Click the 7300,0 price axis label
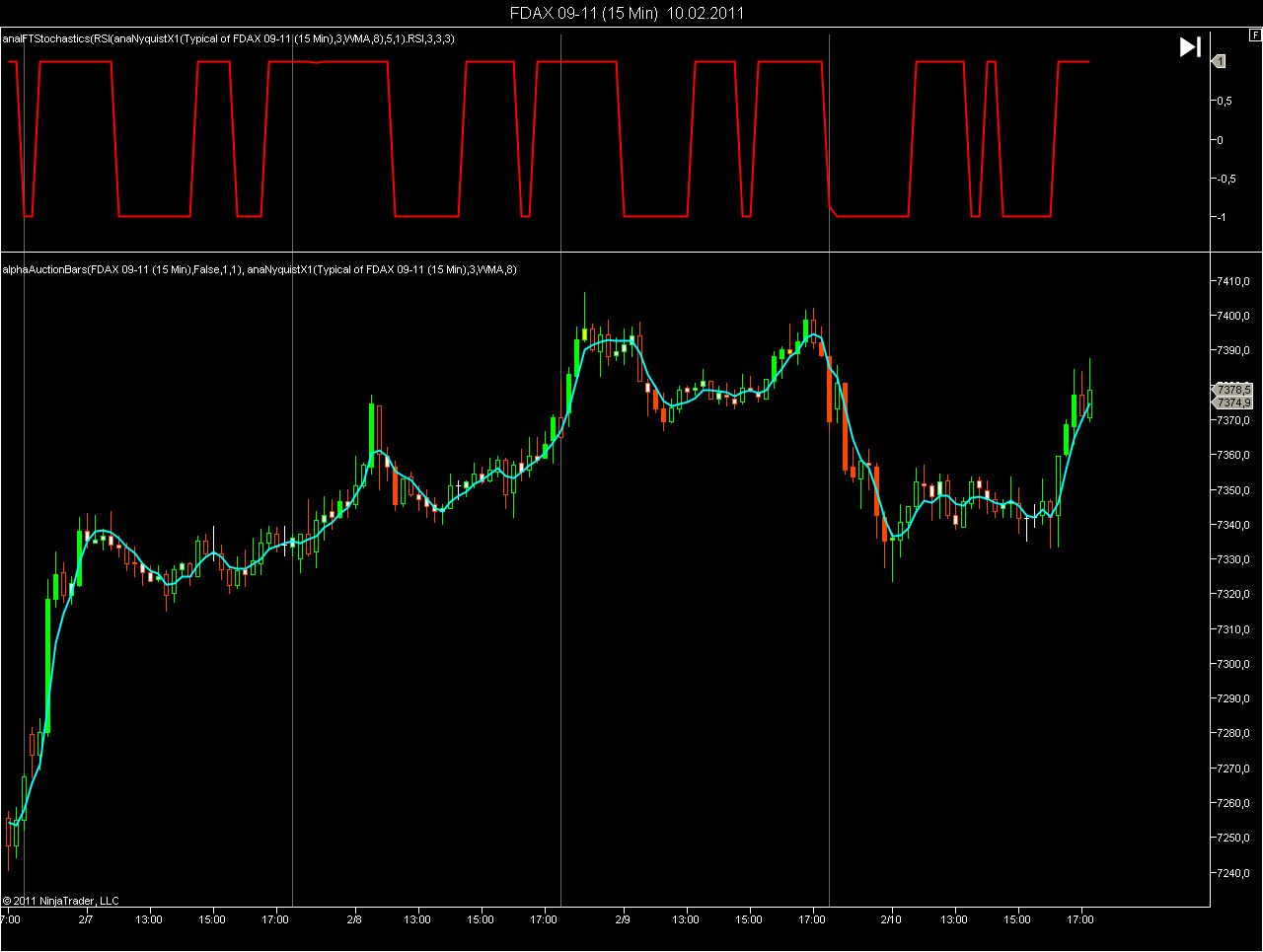The height and width of the screenshot is (952, 1263). (x=1235, y=664)
